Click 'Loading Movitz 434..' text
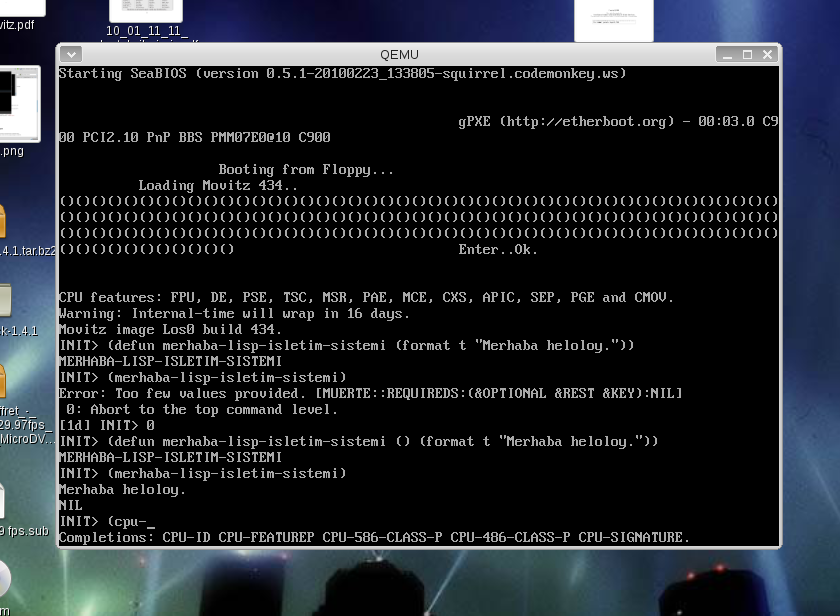The image size is (840, 616). pos(218,185)
